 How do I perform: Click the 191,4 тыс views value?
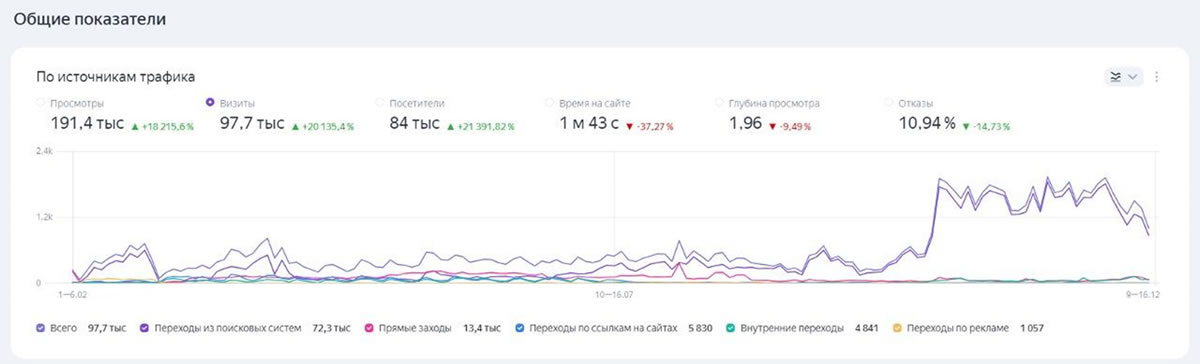pos(87,123)
